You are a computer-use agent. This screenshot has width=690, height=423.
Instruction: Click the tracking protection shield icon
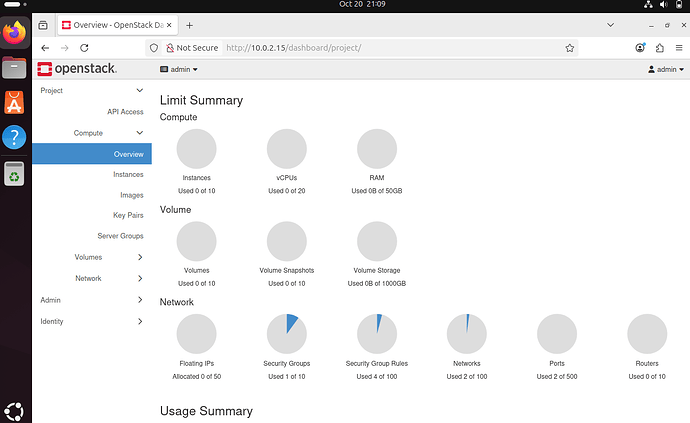click(154, 48)
